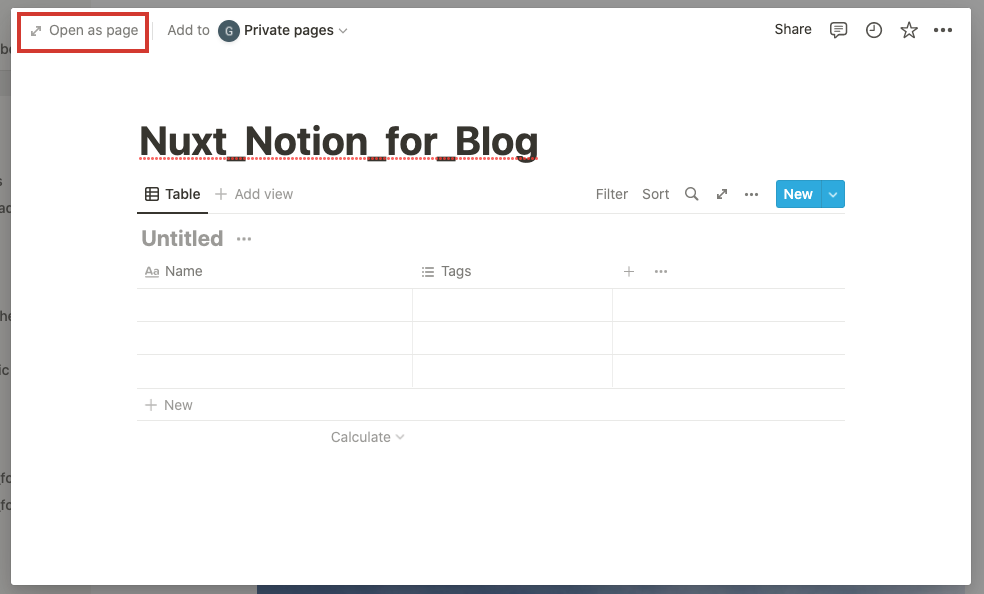Image resolution: width=984 pixels, height=594 pixels.
Task: Favorite the page with star icon
Action: point(909,30)
